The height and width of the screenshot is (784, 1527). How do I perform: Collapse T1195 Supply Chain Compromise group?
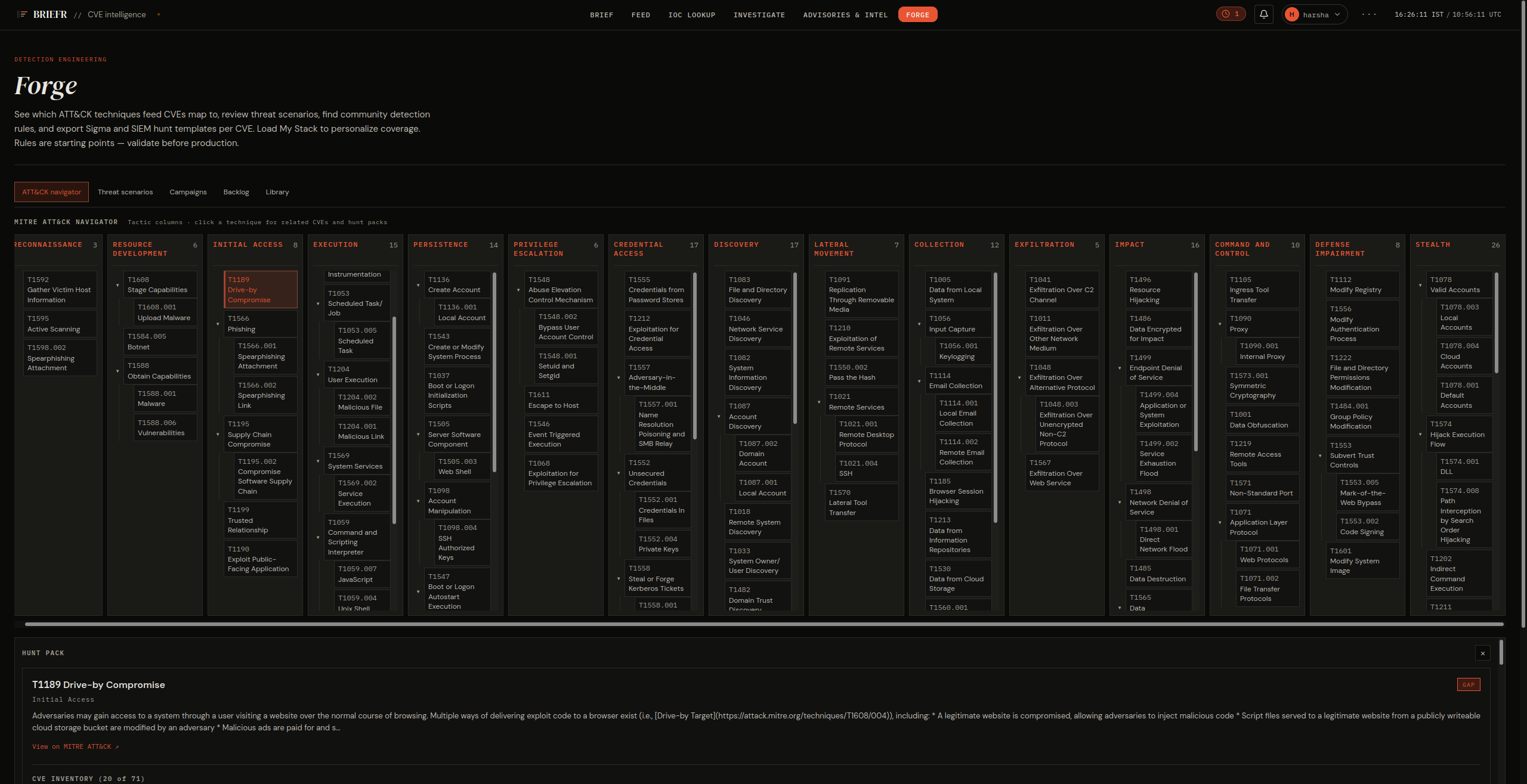(x=218, y=435)
